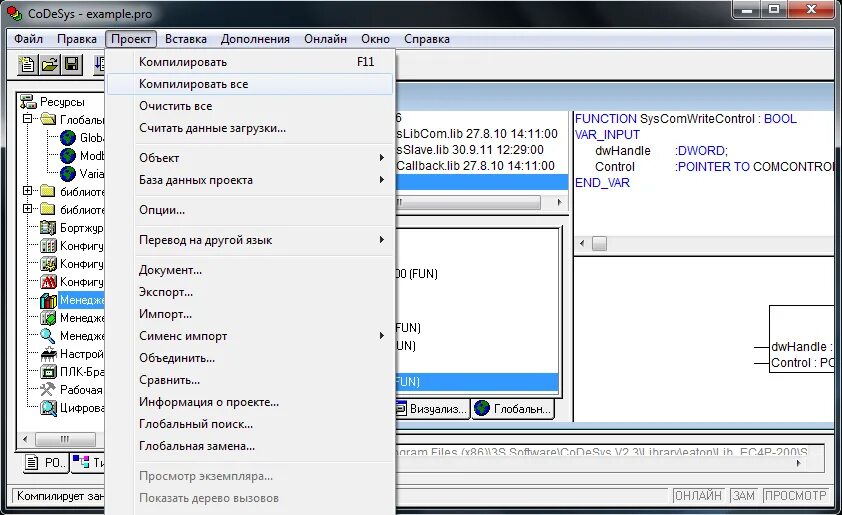Click the Open project toolbar icon

click(x=49, y=65)
